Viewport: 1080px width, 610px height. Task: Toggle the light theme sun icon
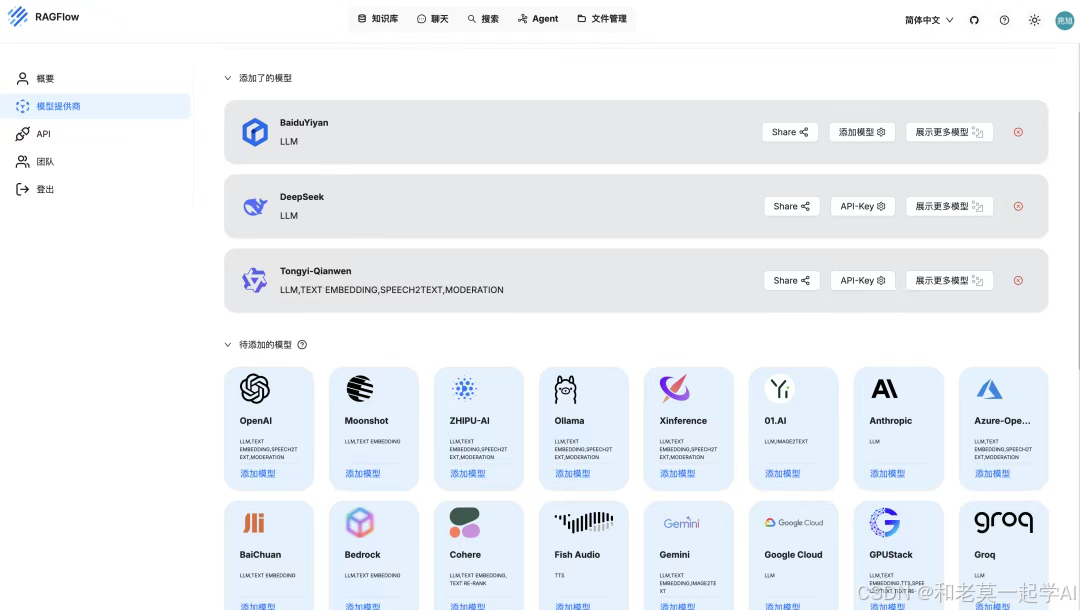click(x=1035, y=20)
